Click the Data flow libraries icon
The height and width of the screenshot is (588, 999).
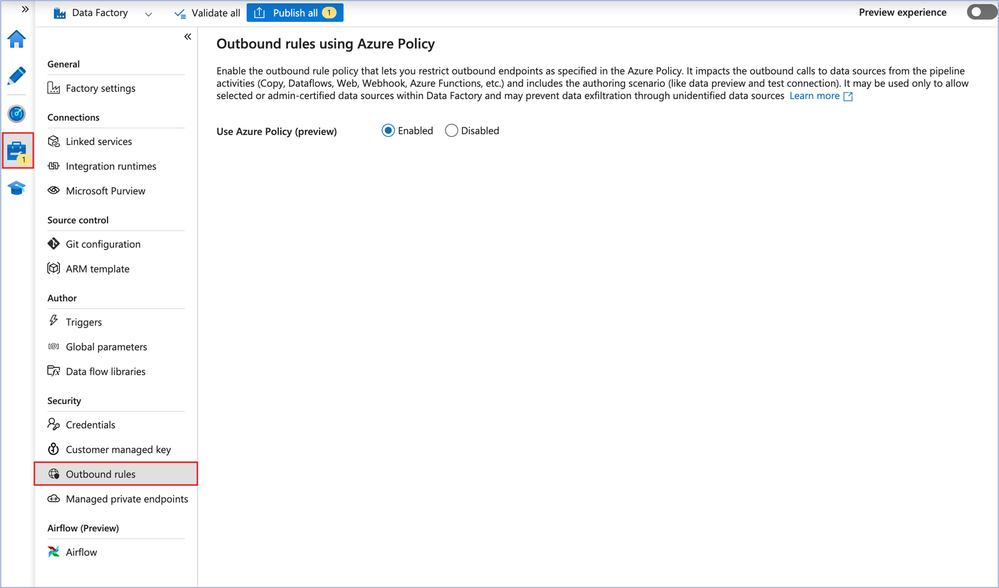(54, 371)
